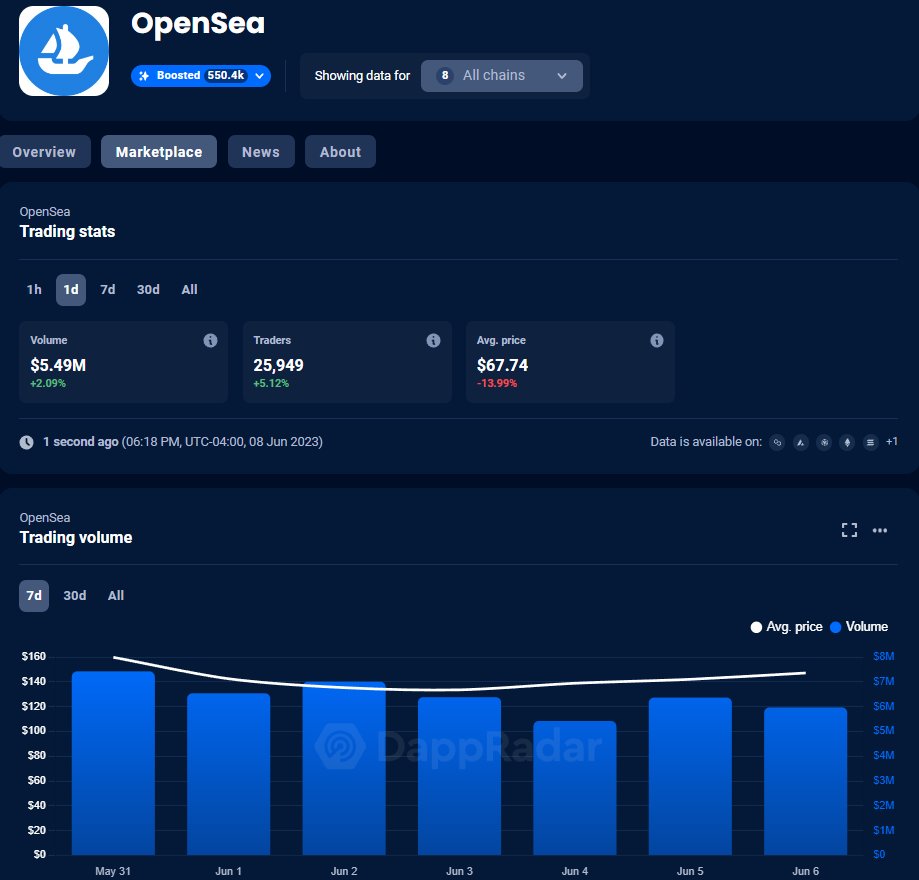Go to the About tab
This screenshot has height=880, width=919.
point(340,152)
